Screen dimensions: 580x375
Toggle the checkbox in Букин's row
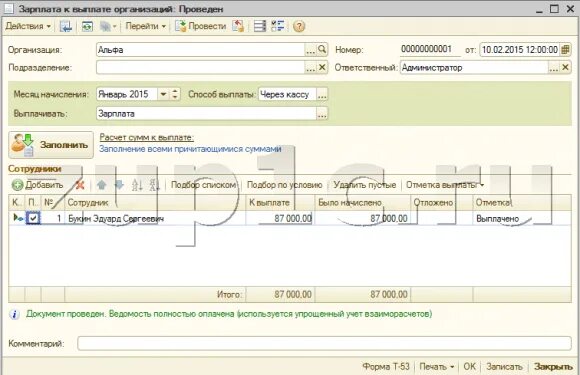pos(33,218)
